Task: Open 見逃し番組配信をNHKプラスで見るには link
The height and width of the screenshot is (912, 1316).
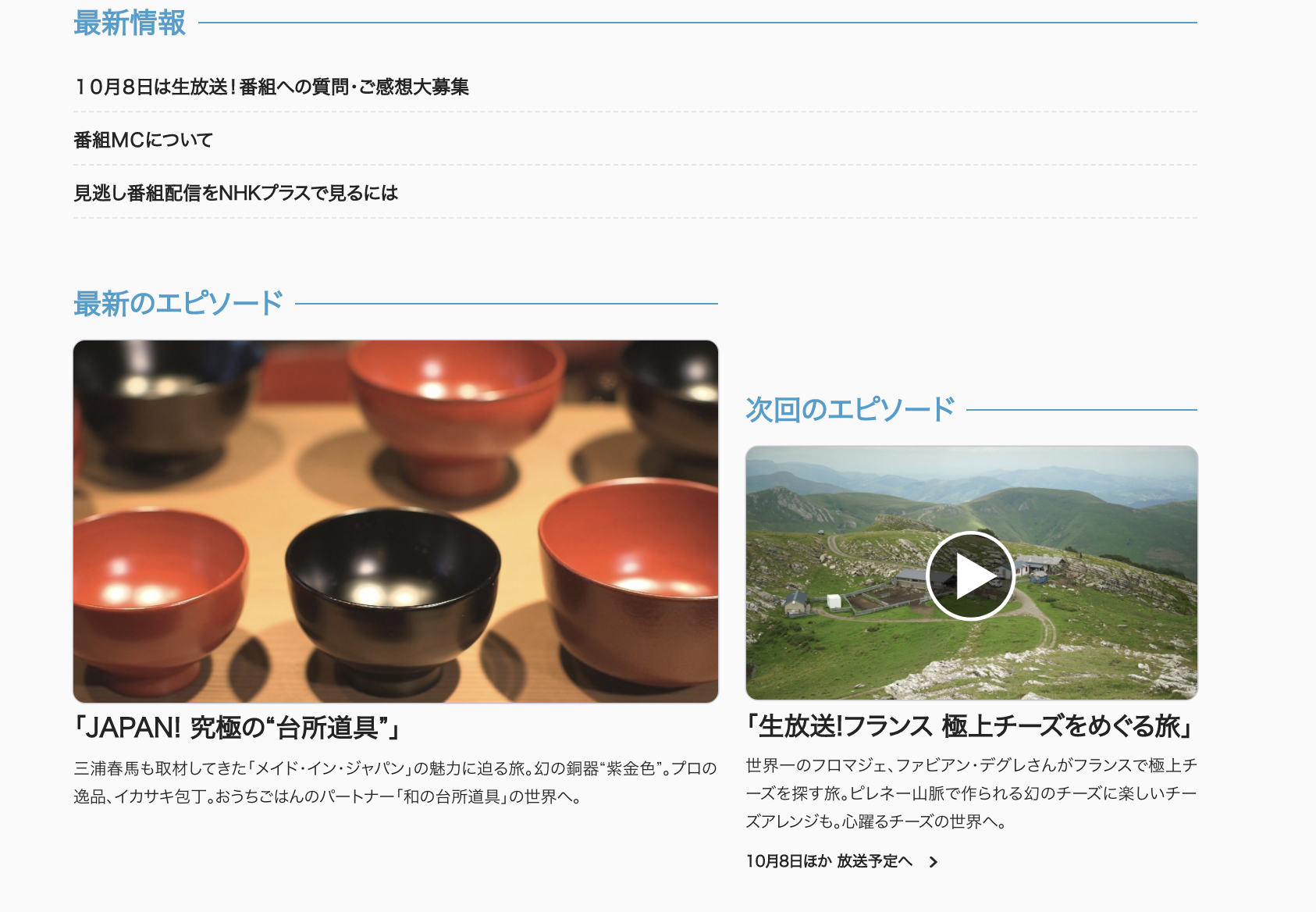Action: click(236, 193)
